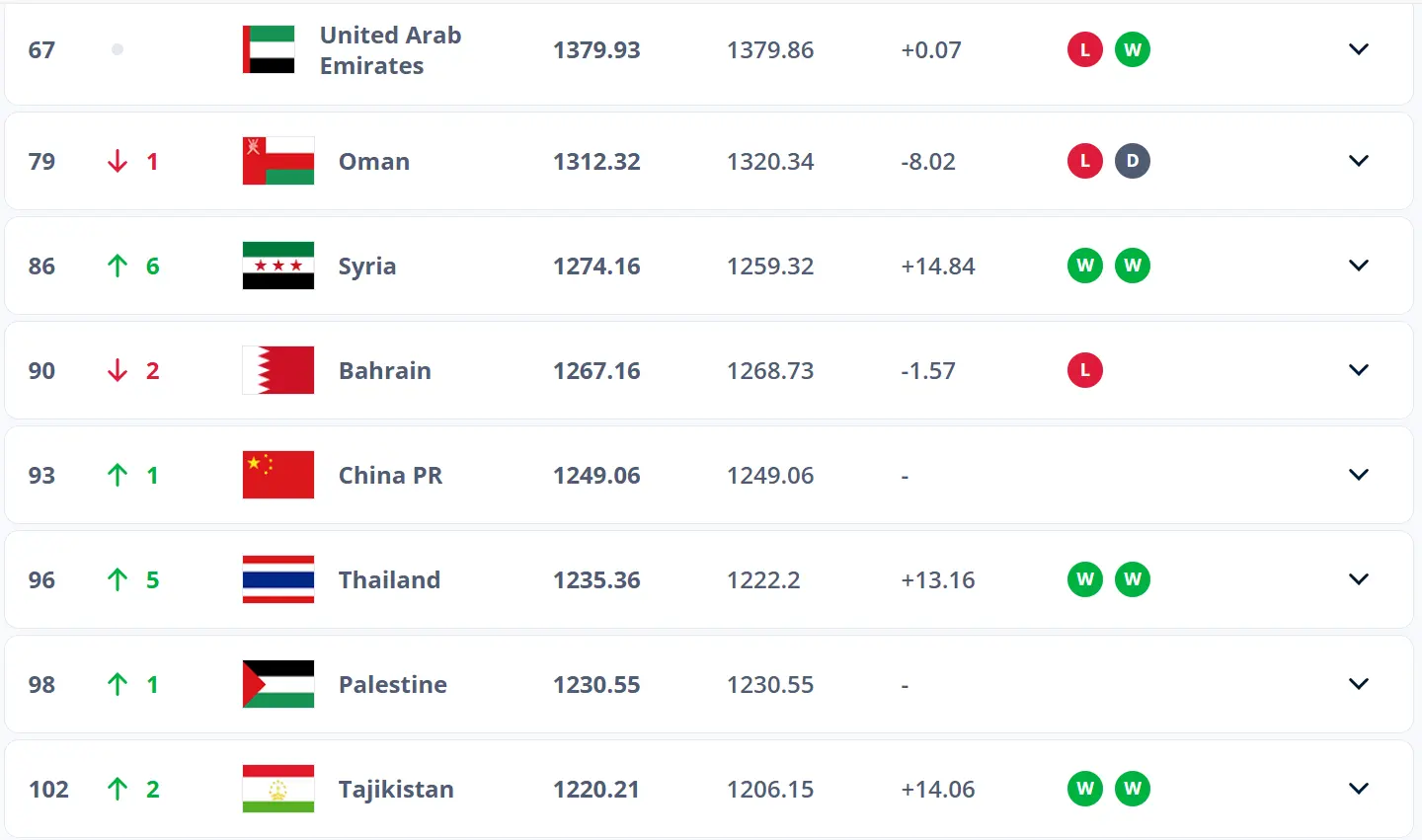Viewport: 1422px width, 840px height.
Task: Click the Syria flag icon
Action: tap(278, 266)
